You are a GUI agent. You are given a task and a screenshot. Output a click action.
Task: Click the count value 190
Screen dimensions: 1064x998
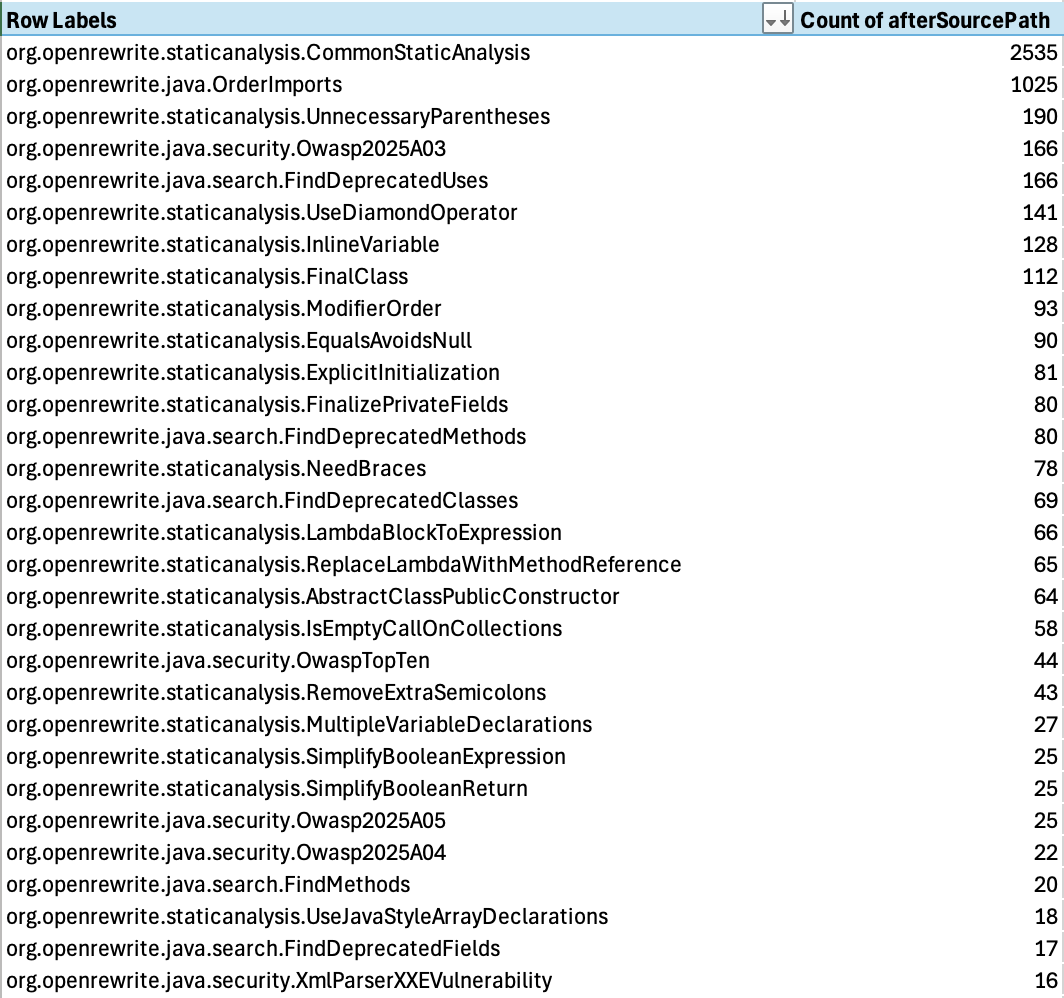(1040, 117)
